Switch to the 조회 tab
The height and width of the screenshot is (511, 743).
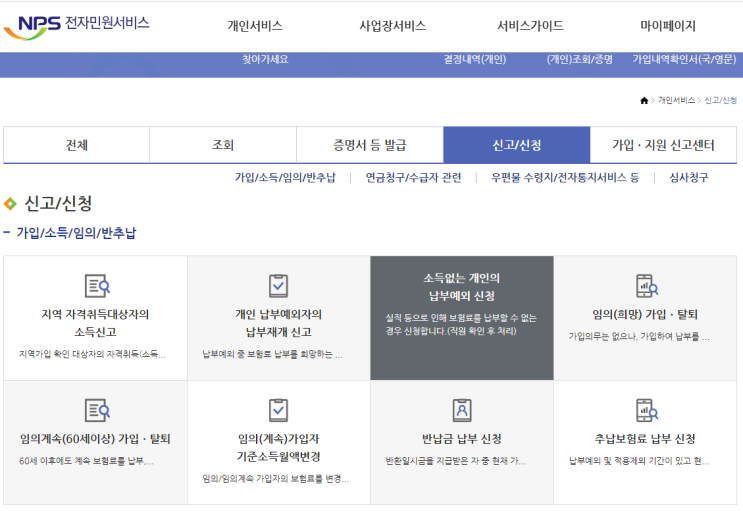[x=223, y=145]
